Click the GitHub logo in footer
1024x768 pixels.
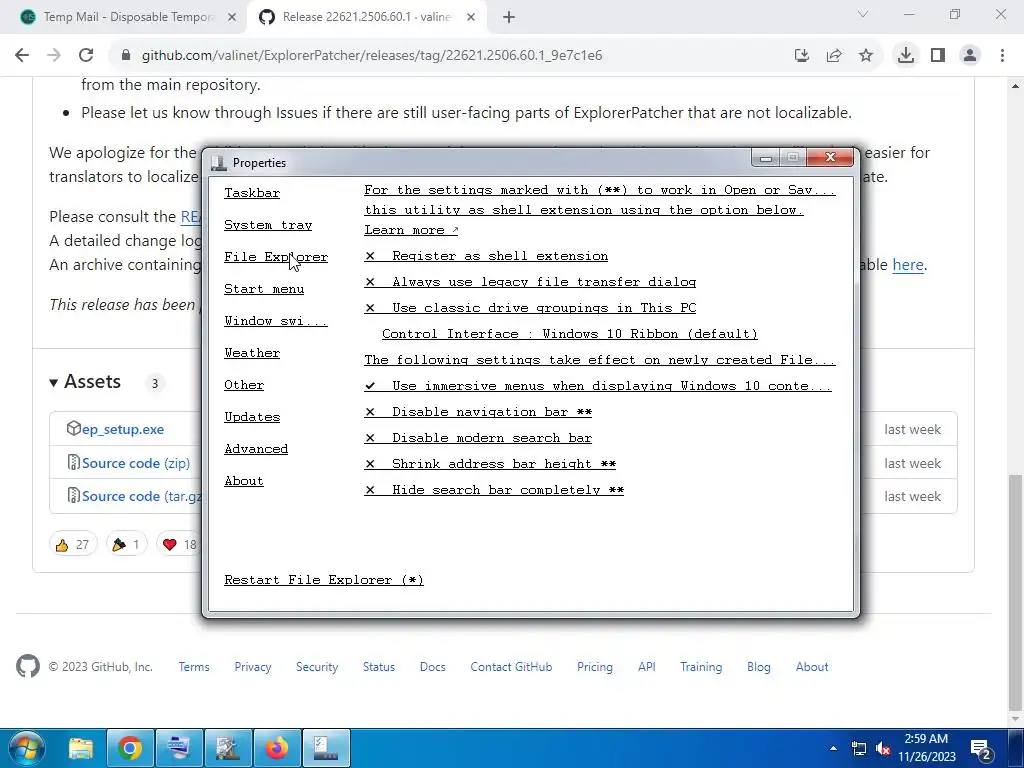click(x=28, y=667)
